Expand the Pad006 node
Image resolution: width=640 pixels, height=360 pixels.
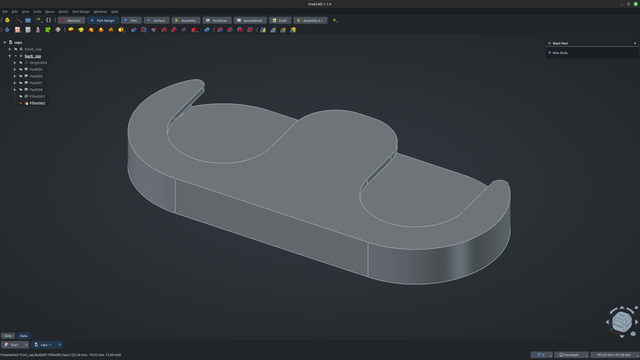click(x=15, y=76)
